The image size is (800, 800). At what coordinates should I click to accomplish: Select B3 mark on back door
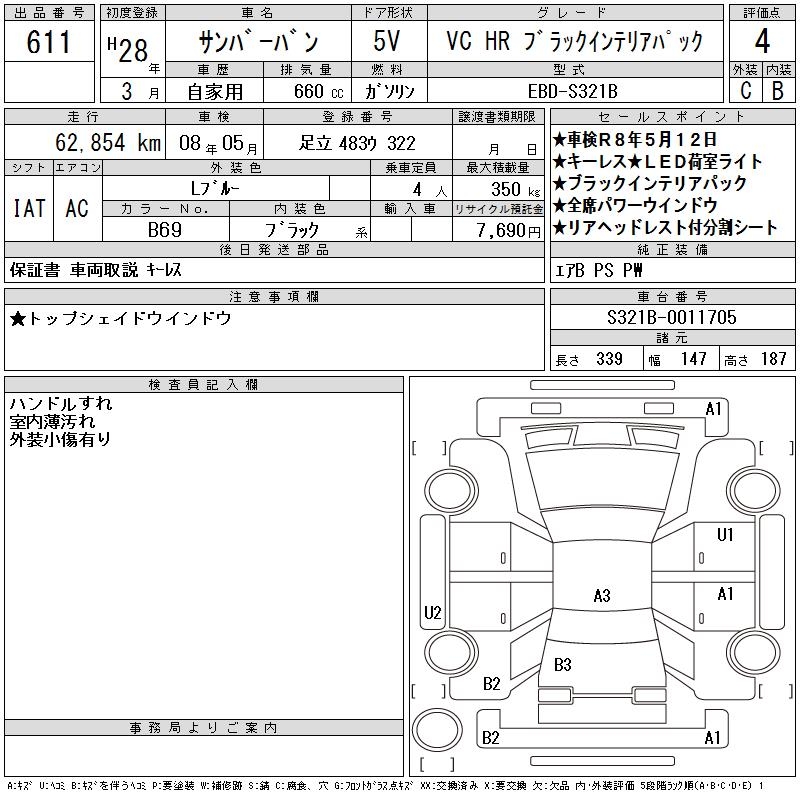(562, 665)
